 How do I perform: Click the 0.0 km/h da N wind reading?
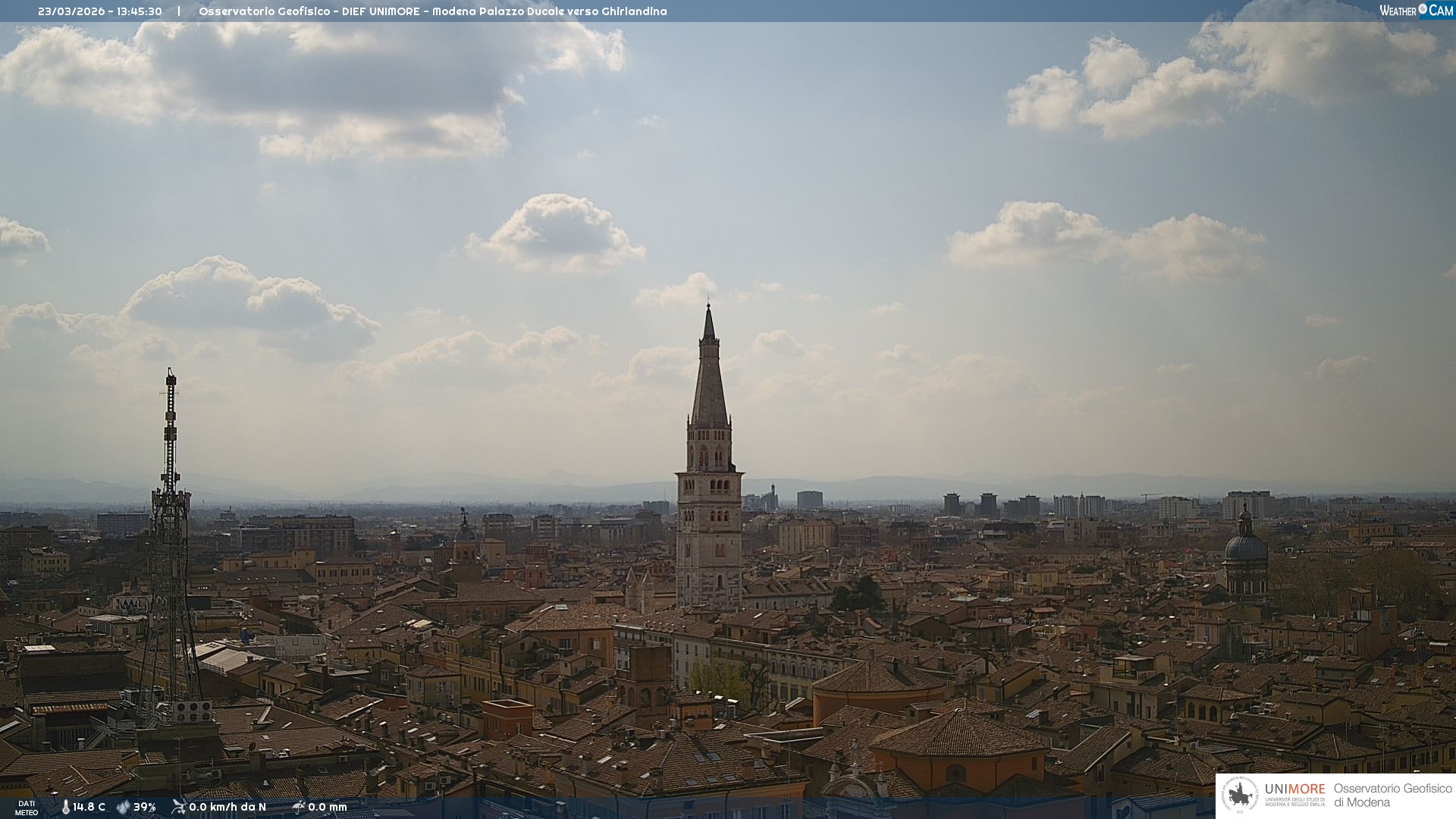tap(227, 807)
